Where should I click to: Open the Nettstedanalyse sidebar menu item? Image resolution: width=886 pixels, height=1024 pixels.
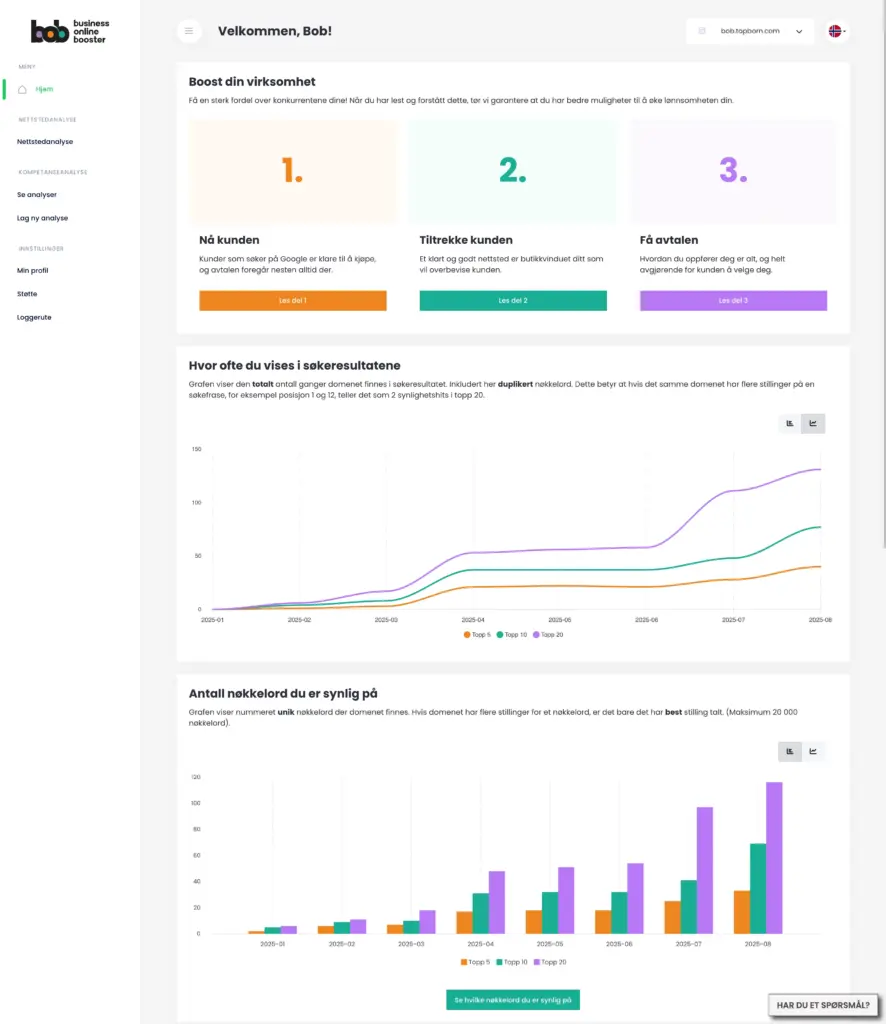45,142
